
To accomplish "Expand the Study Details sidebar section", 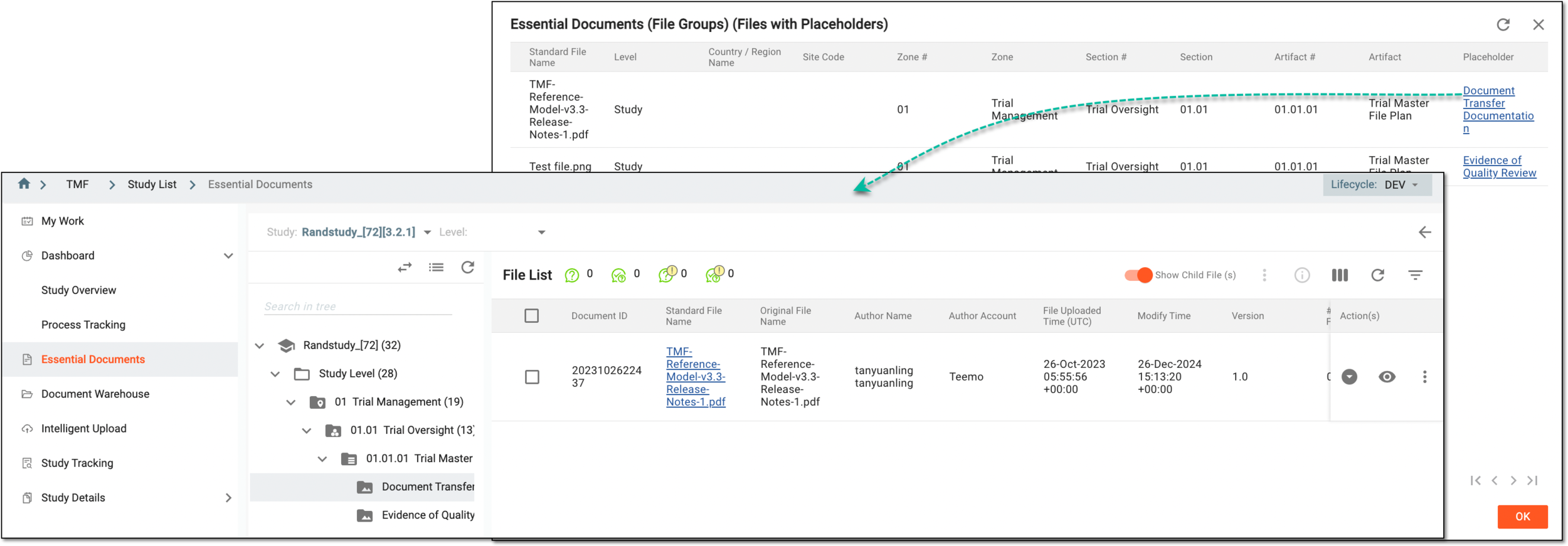I will tap(228, 498).
